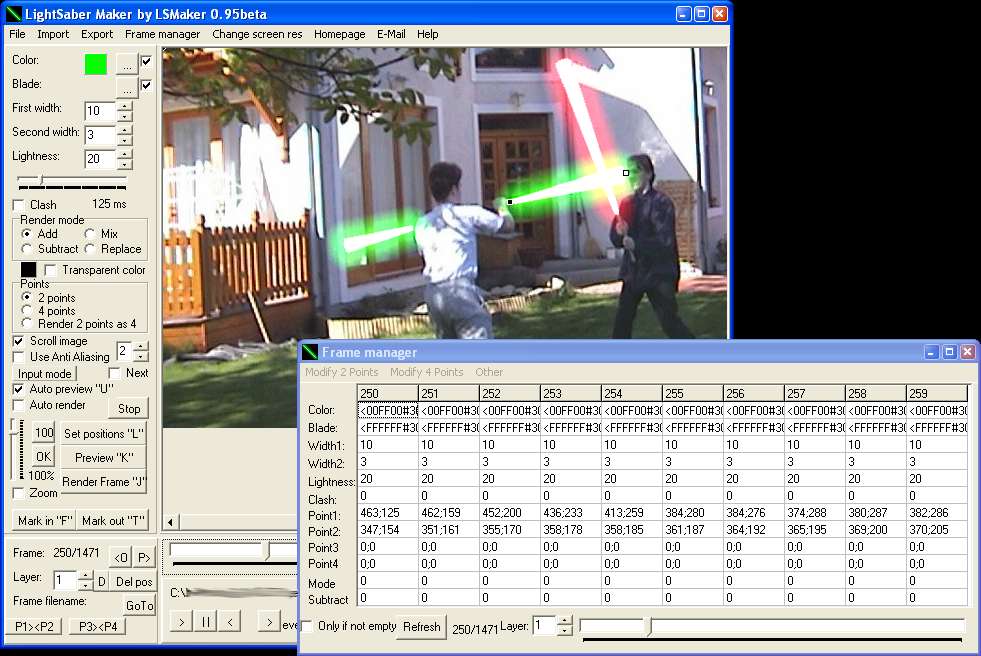Choose 'Render 2 points as 4'
Screen dimensions: 981x656
(x=26, y=323)
